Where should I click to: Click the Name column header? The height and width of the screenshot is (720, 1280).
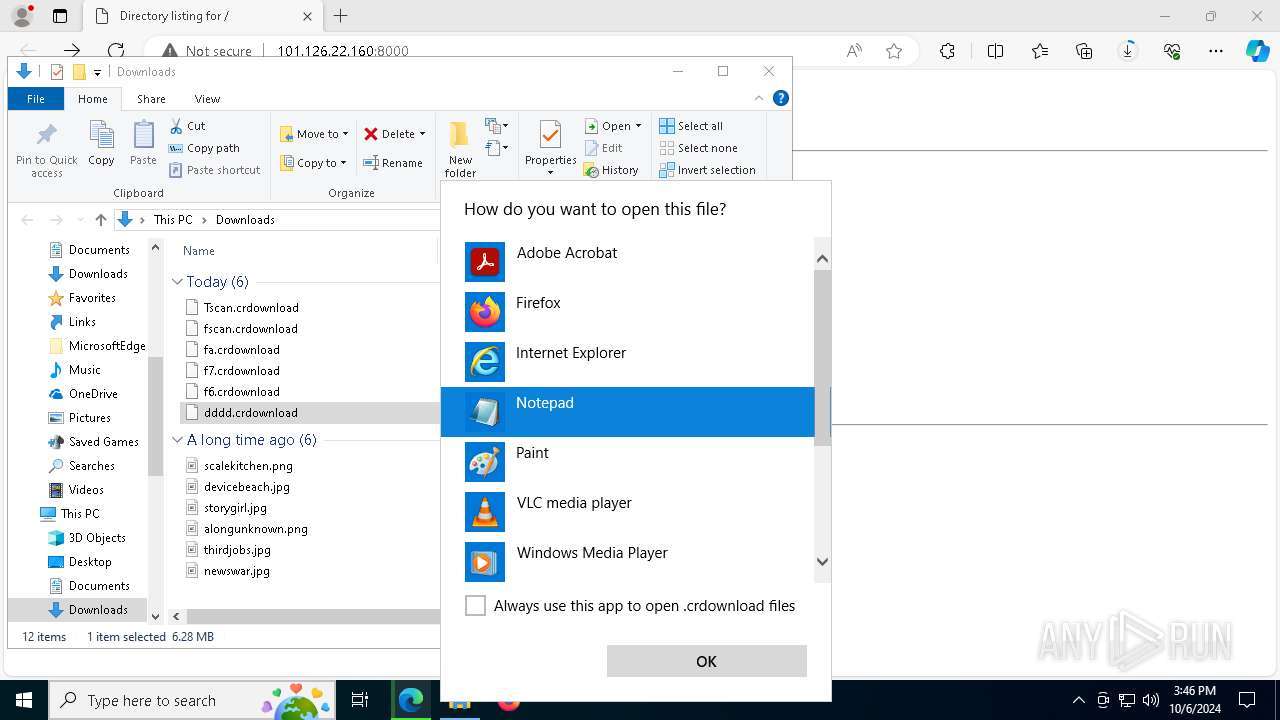click(199, 251)
